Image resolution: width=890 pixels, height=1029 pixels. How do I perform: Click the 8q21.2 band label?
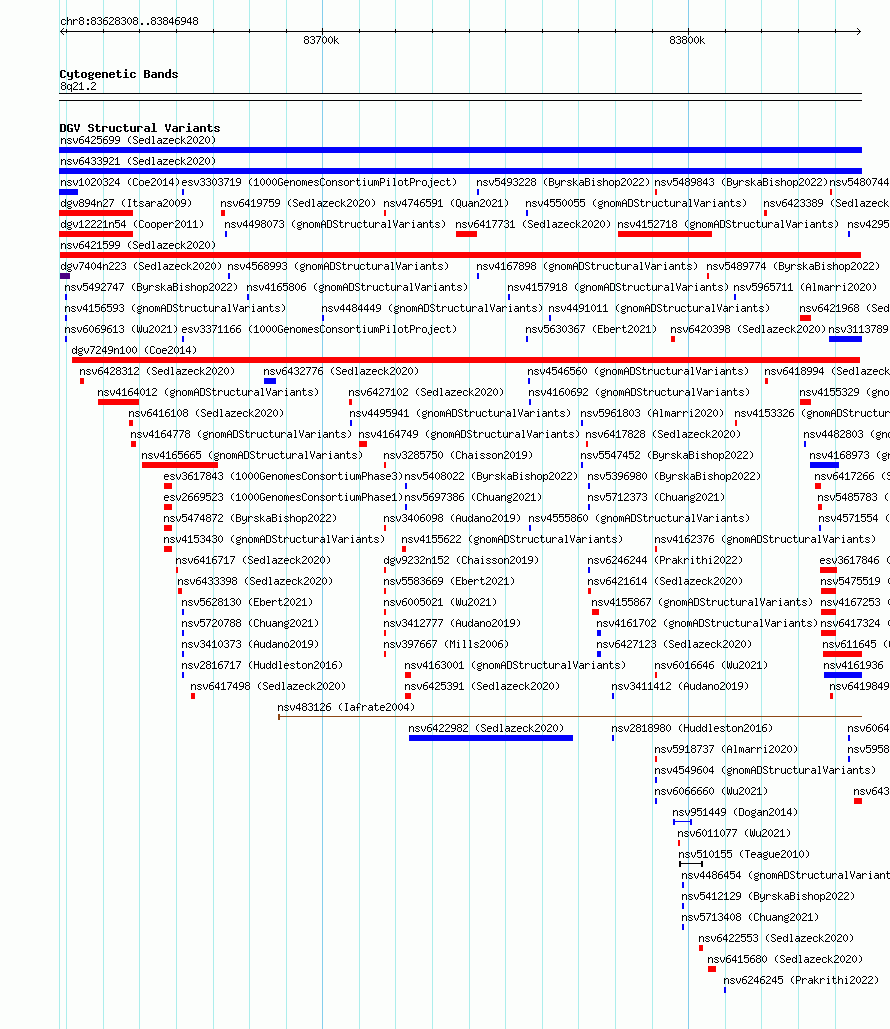coord(78,87)
